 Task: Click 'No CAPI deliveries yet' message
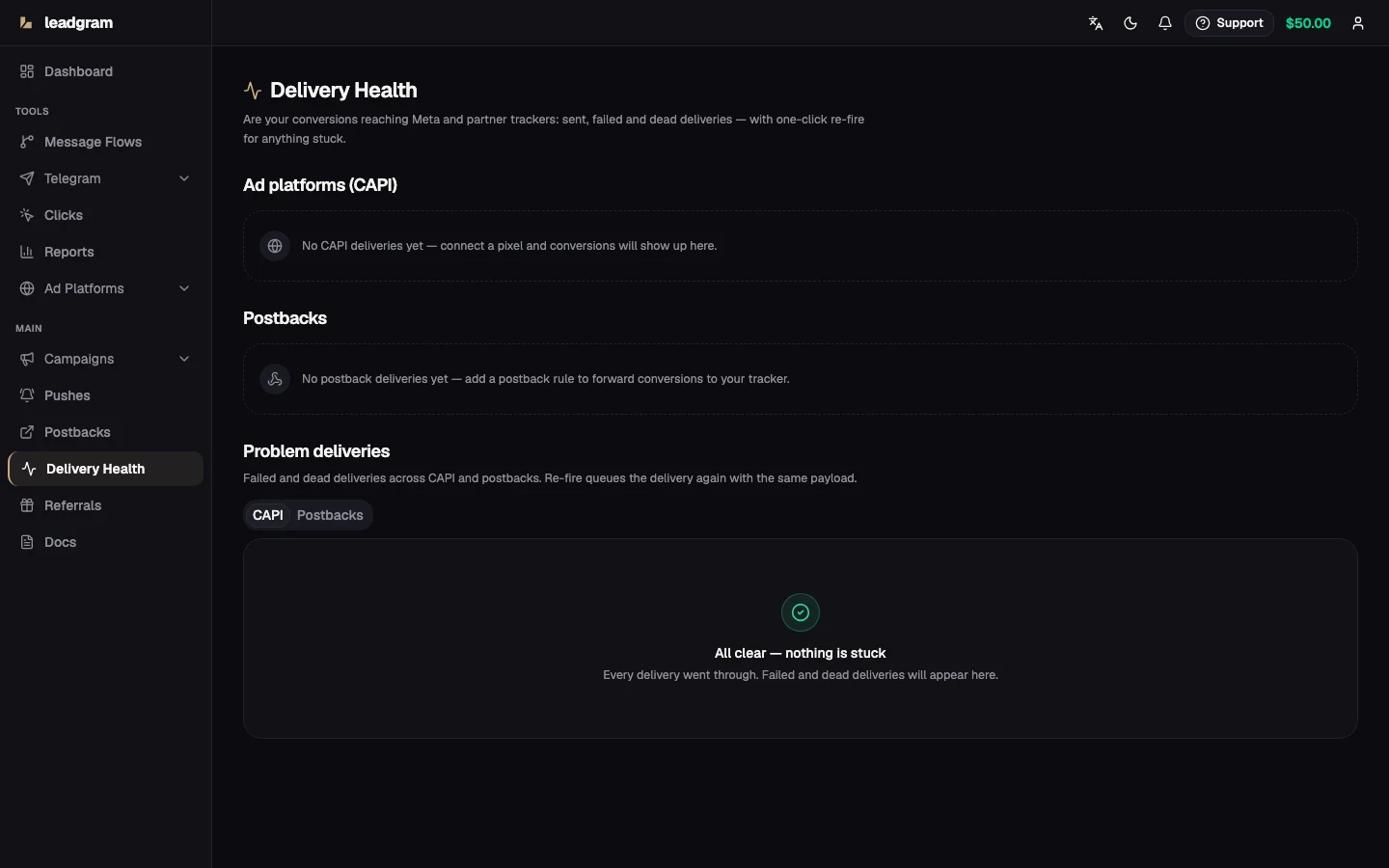[x=509, y=246]
